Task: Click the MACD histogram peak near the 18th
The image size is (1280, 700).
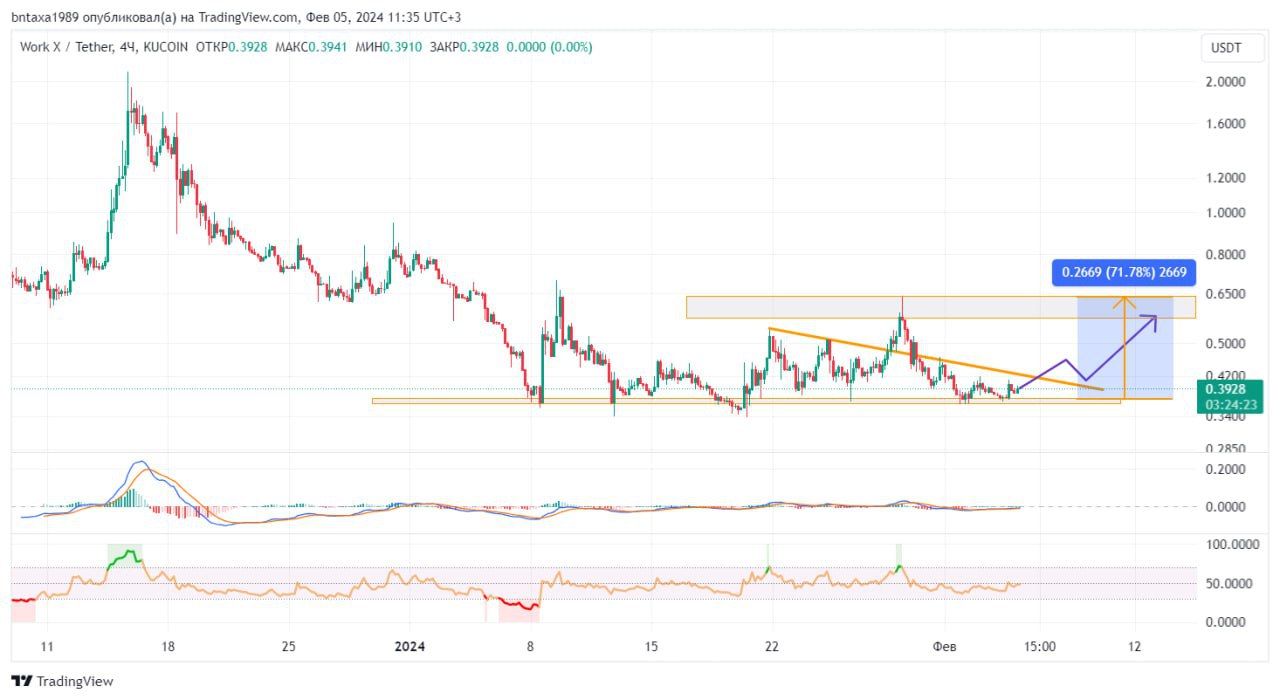Action: pyautogui.click(x=128, y=495)
